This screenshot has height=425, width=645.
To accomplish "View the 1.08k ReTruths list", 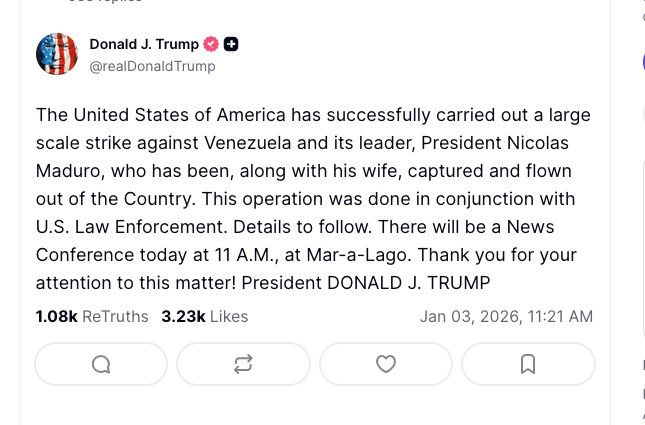I will (92, 316).
